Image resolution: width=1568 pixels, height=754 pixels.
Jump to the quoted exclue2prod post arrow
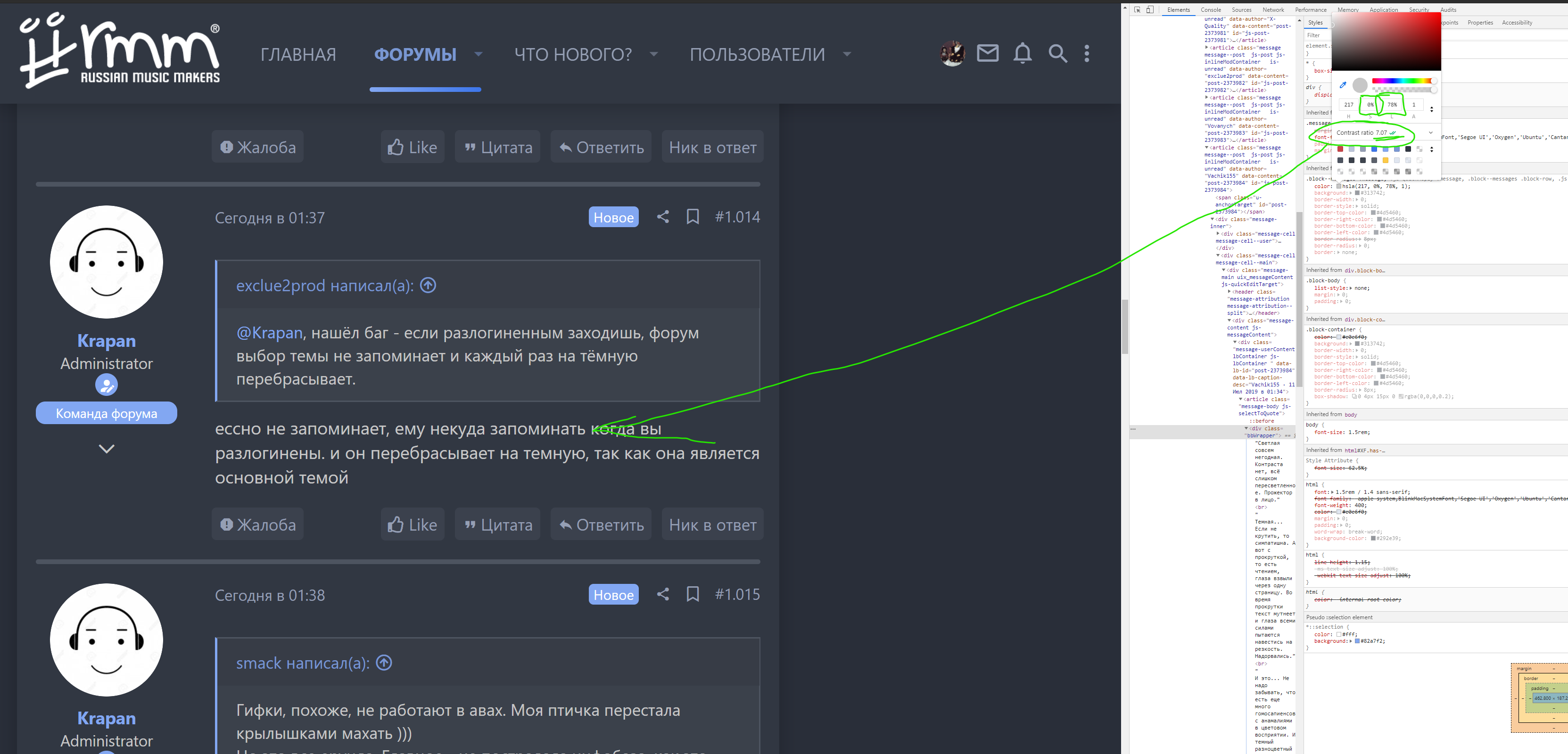tap(429, 285)
